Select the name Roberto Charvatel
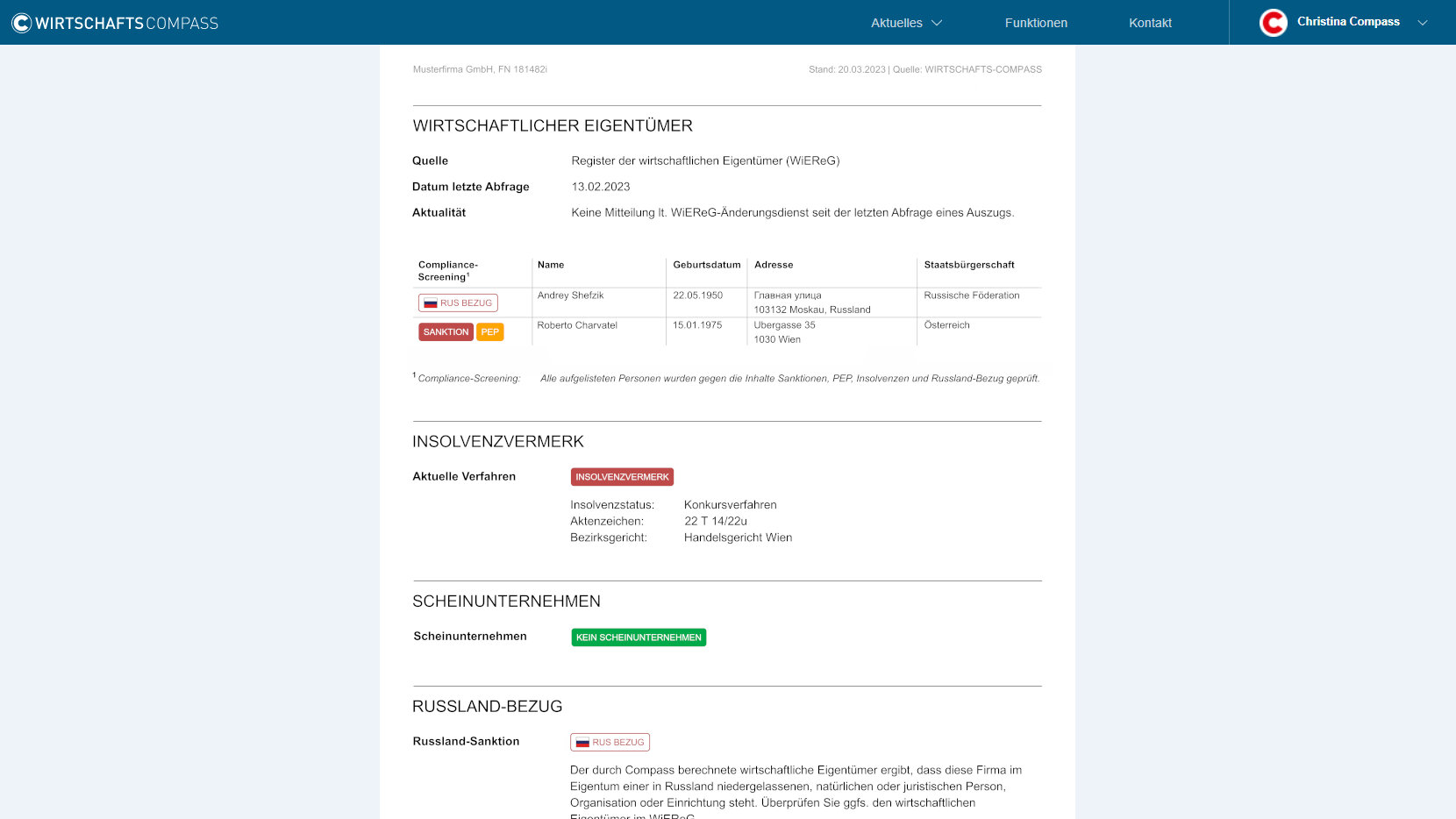 coord(577,325)
